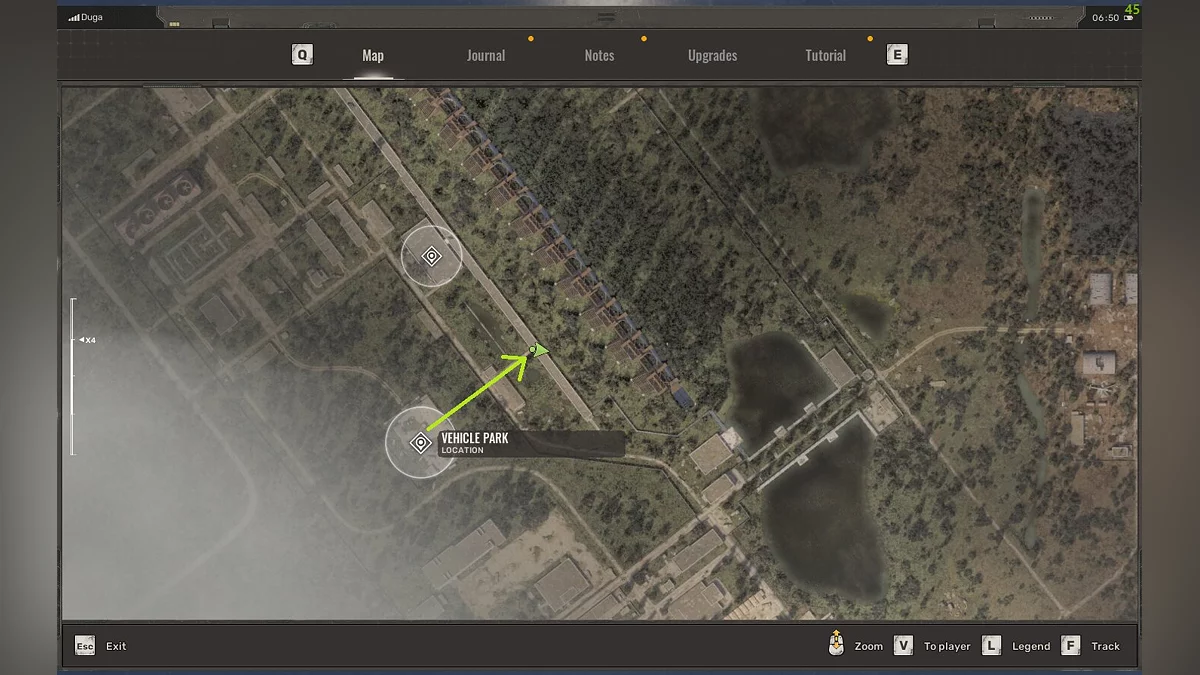Click the Tutorial tab notification dot
The width and height of the screenshot is (1200, 675).
[870, 39]
